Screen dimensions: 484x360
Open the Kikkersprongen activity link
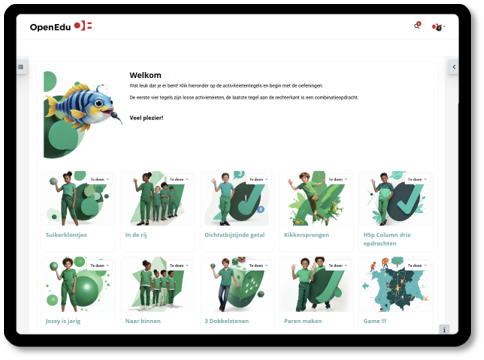(306, 235)
